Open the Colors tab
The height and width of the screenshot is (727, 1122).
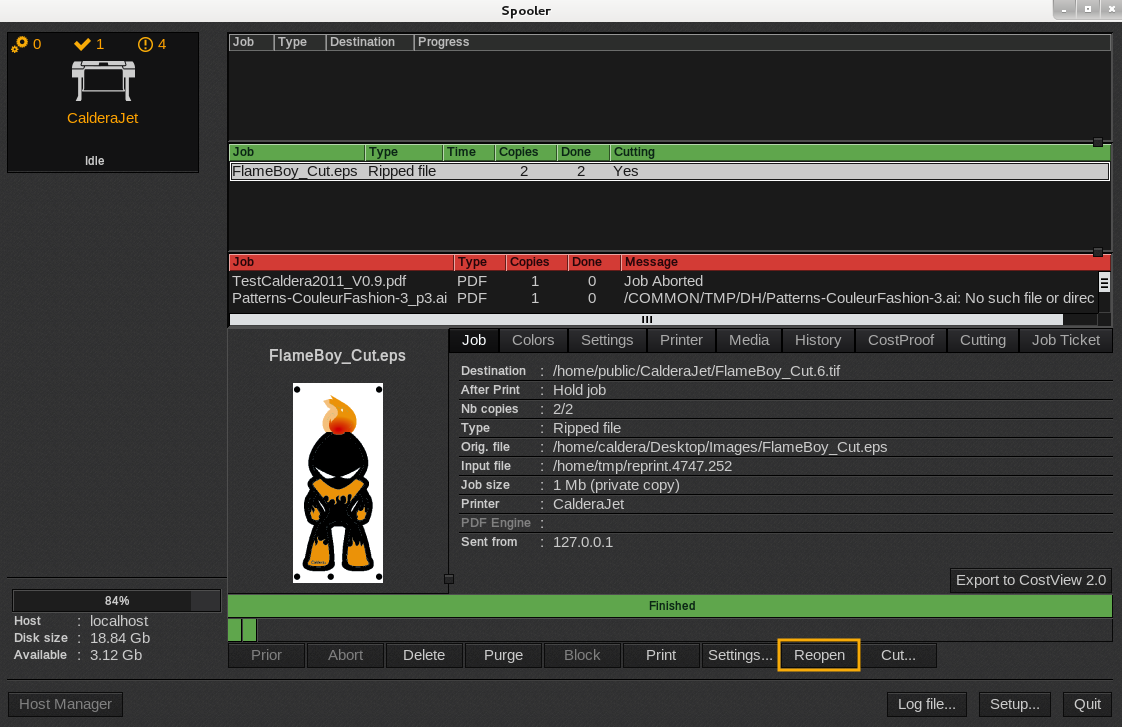tap(533, 340)
